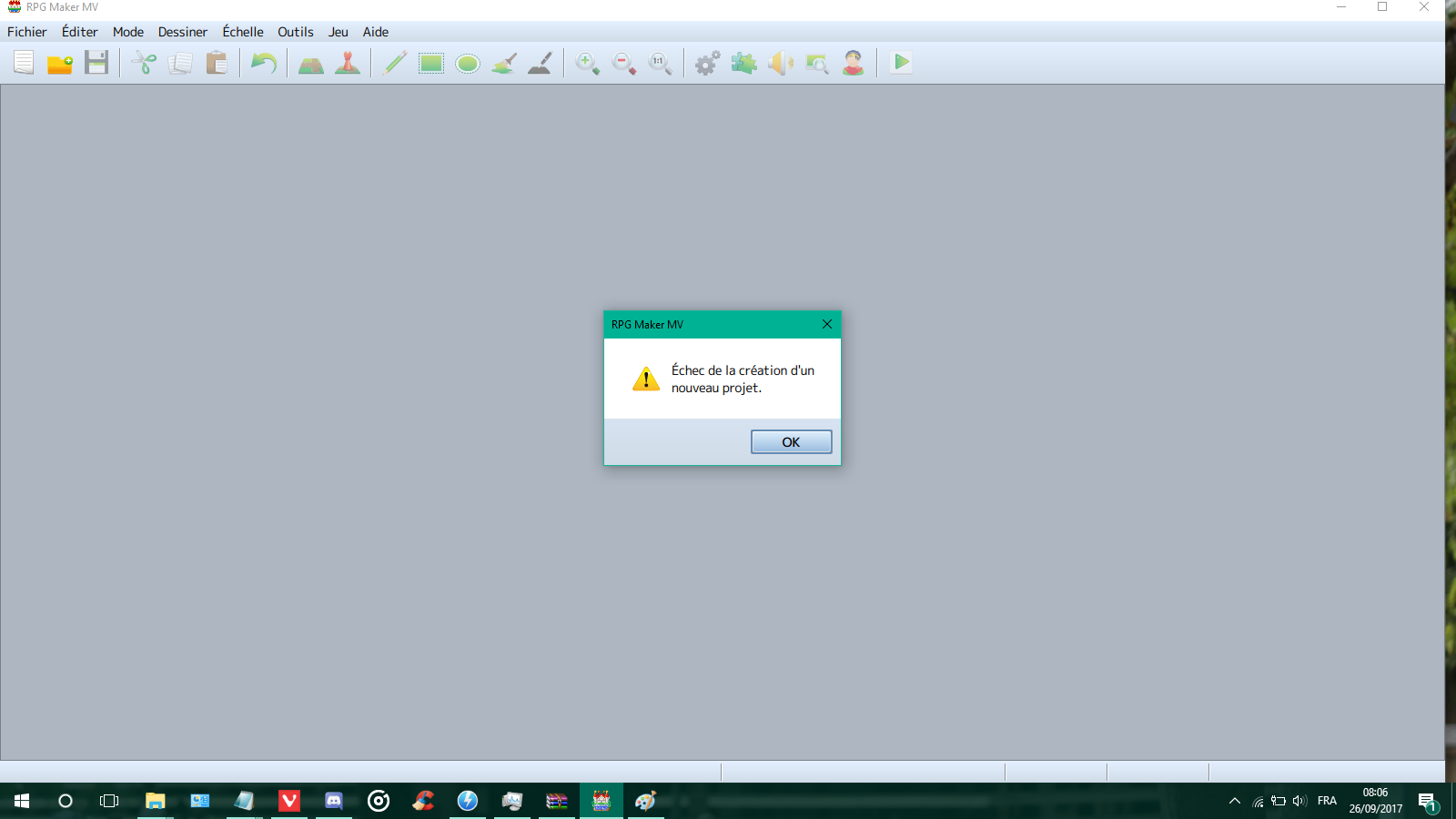1456x819 pixels.
Task: Click the Open Project folder icon
Action: click(x=60, y=63)
